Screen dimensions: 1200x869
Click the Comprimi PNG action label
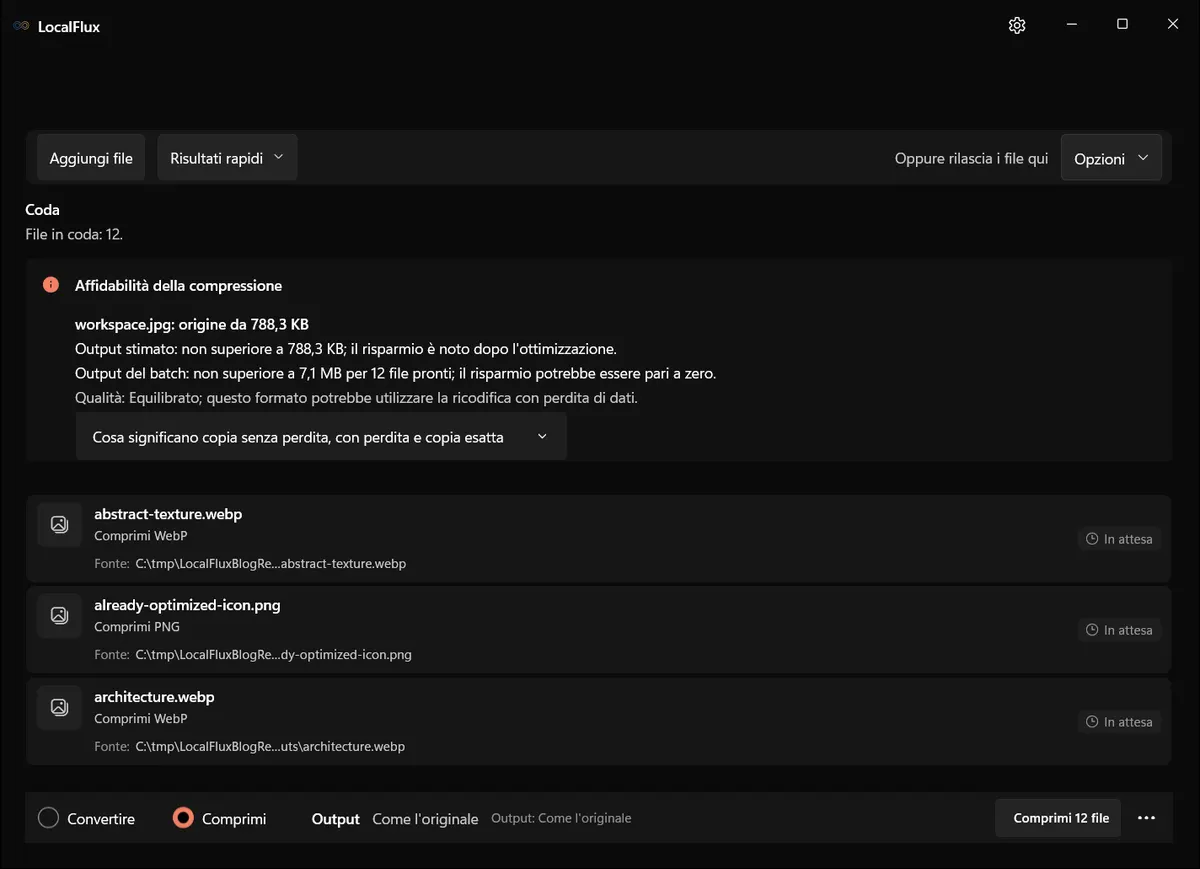point(137,627)
